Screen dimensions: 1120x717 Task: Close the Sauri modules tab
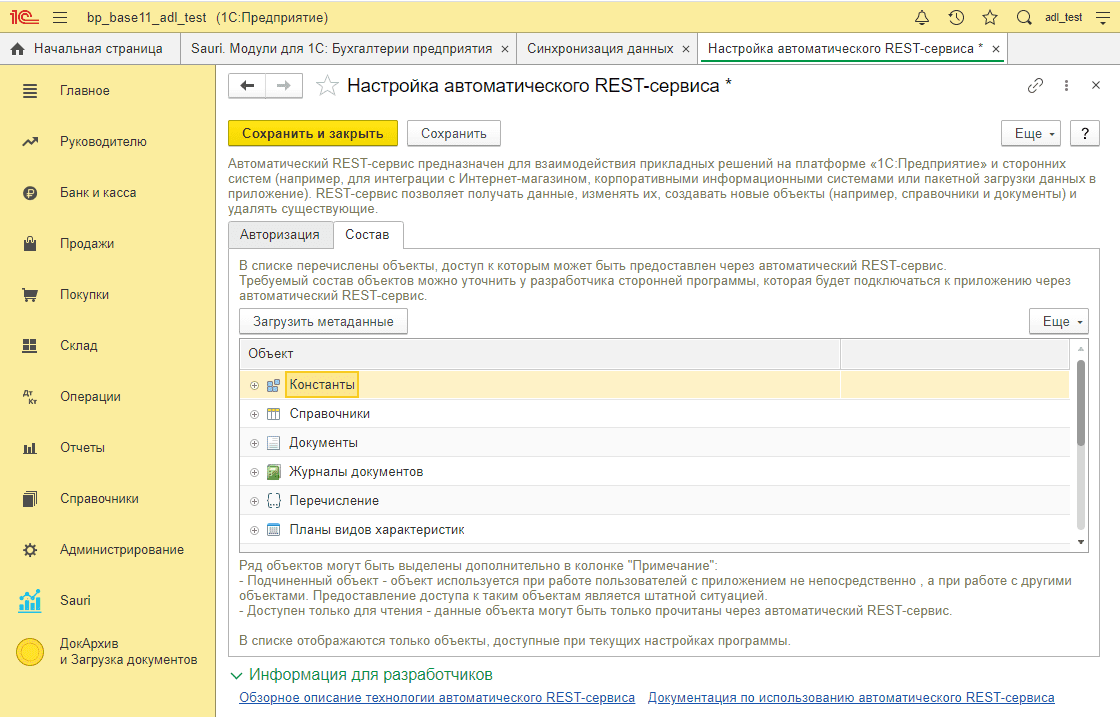point(505,49)
